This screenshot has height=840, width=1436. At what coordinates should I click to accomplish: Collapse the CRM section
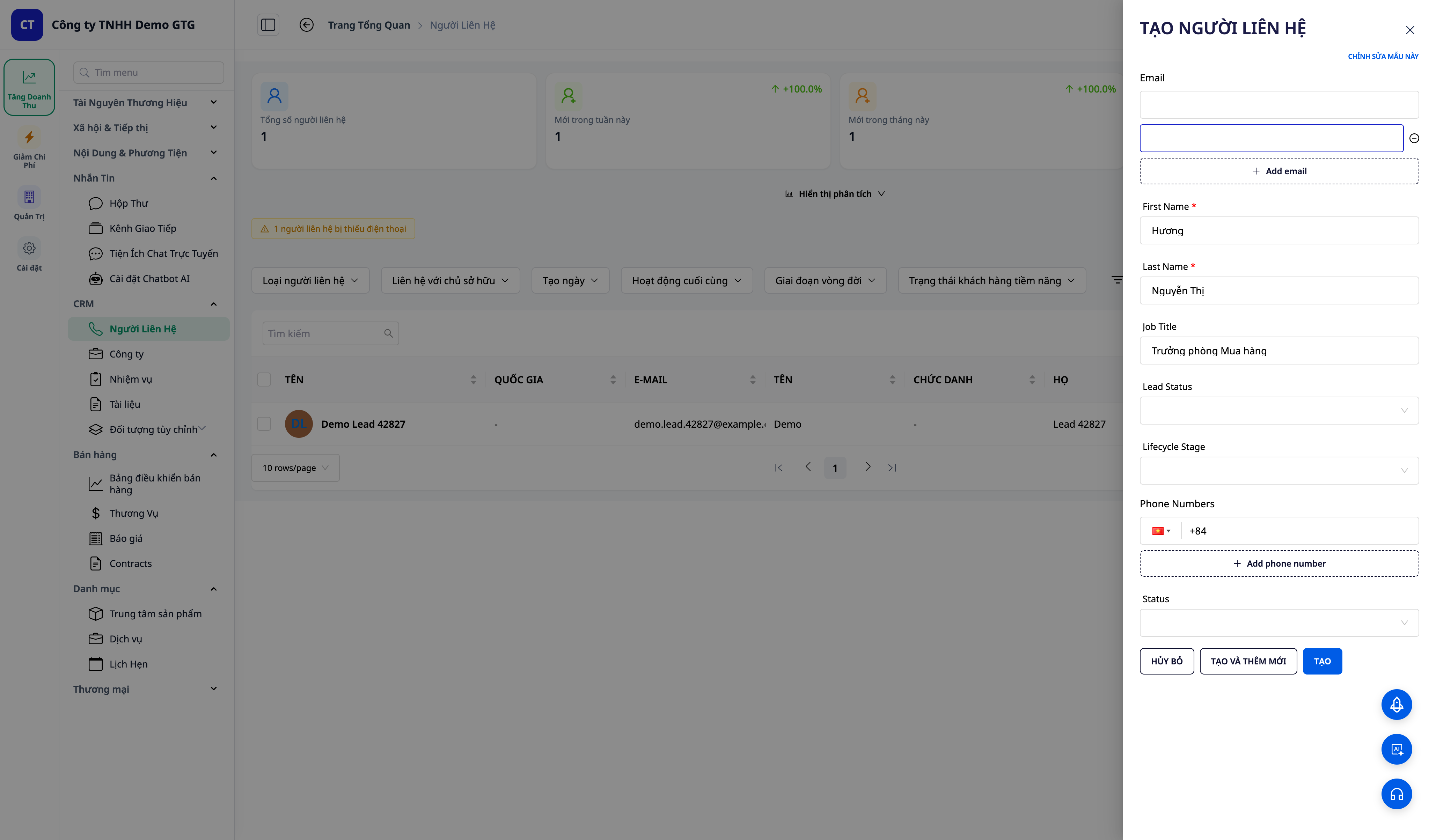pyautogui.click(x=145, y=304)
